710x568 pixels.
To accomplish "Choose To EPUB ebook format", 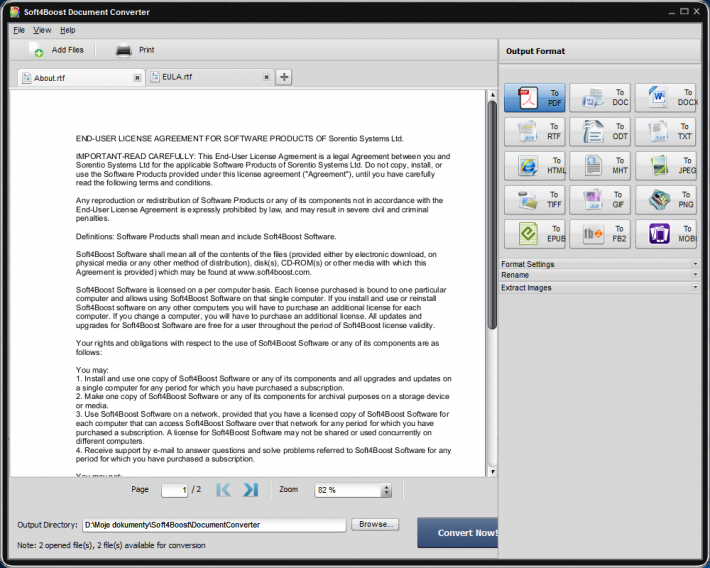I will tap(534, 234).
